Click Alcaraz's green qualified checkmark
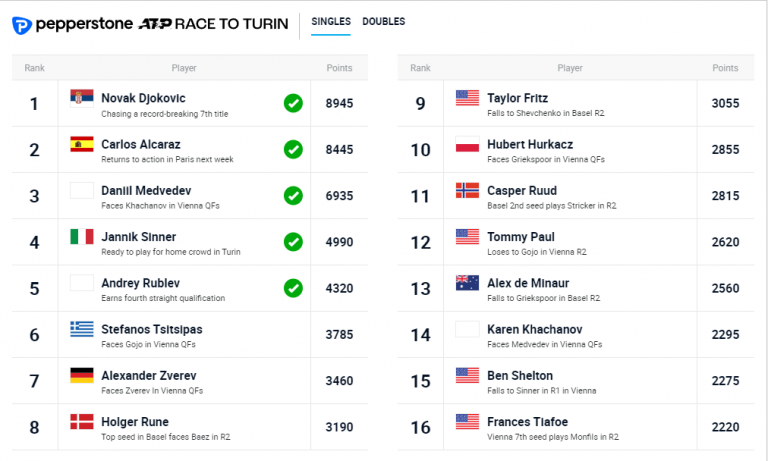The height and width of the screenshot is (461, 768). [x=293, y=149]
